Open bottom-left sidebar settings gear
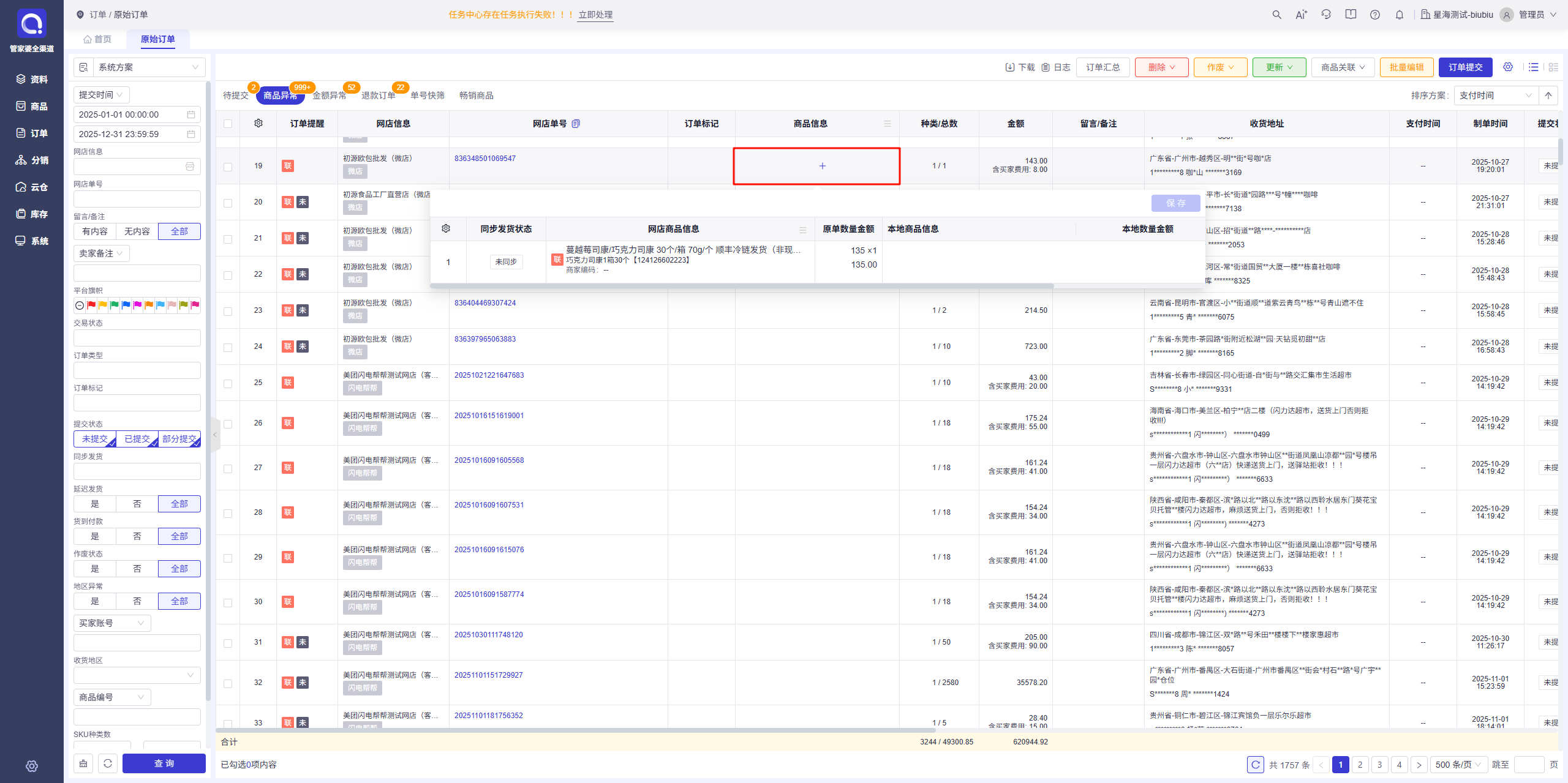 pyautogui.click(x=32, y=766)
